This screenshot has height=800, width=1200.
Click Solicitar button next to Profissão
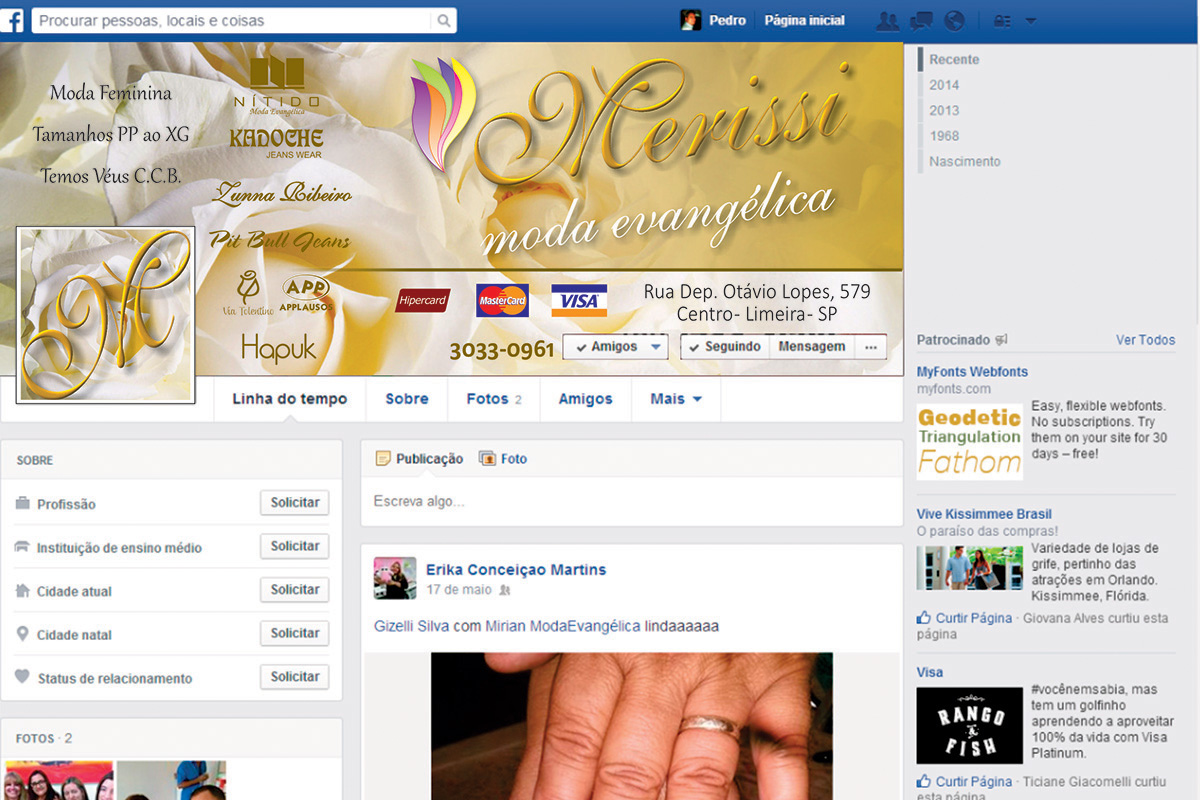tap(295, 503)
